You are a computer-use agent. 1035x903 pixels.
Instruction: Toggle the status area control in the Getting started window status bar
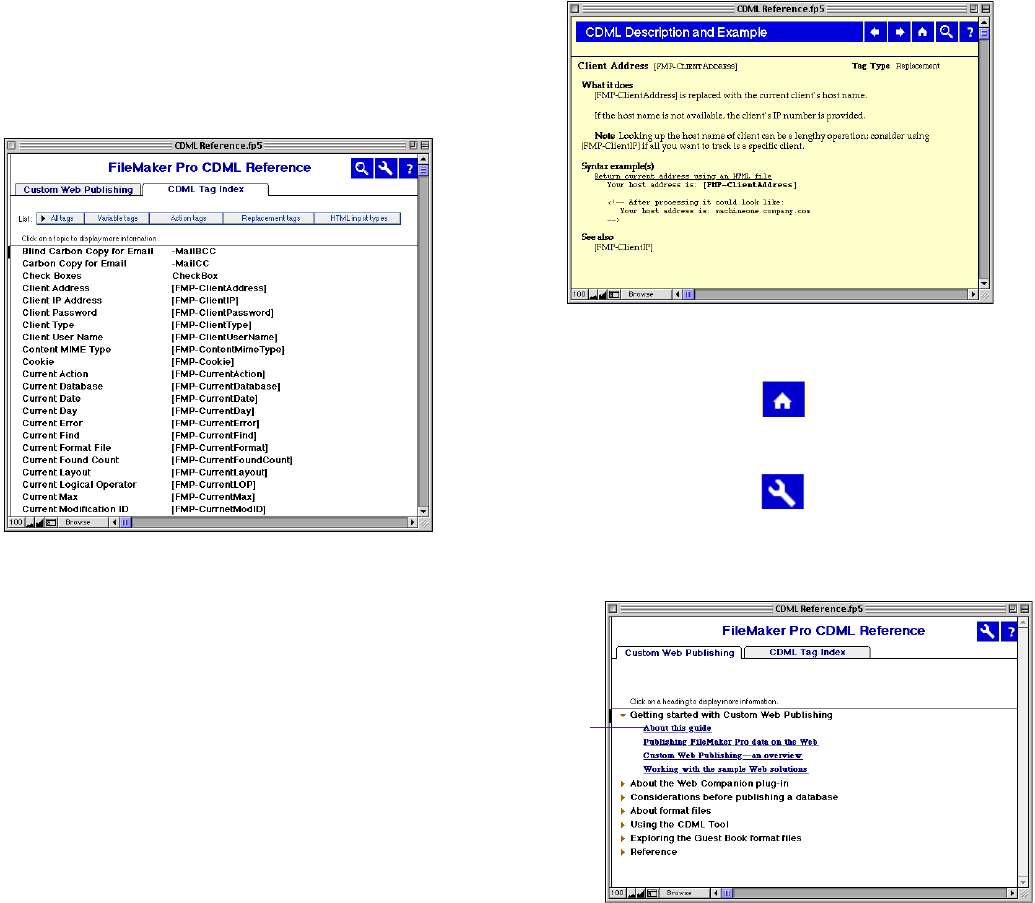(x=652, y=892)
